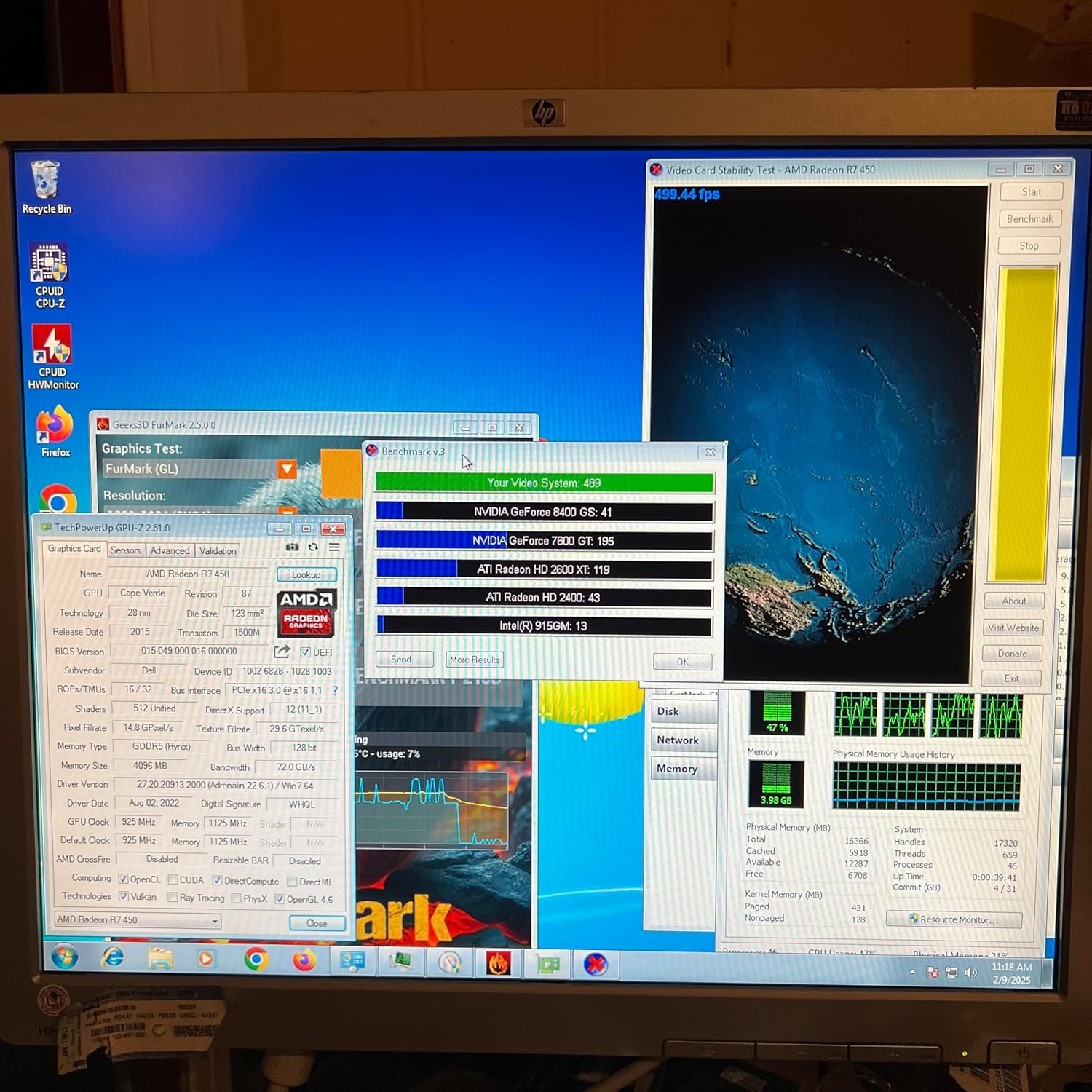This screenshot has width=1092, height=1092.
Task: Expand the AMD Radeon R7 450 GPU dropdown
Action: click(215, 921)
